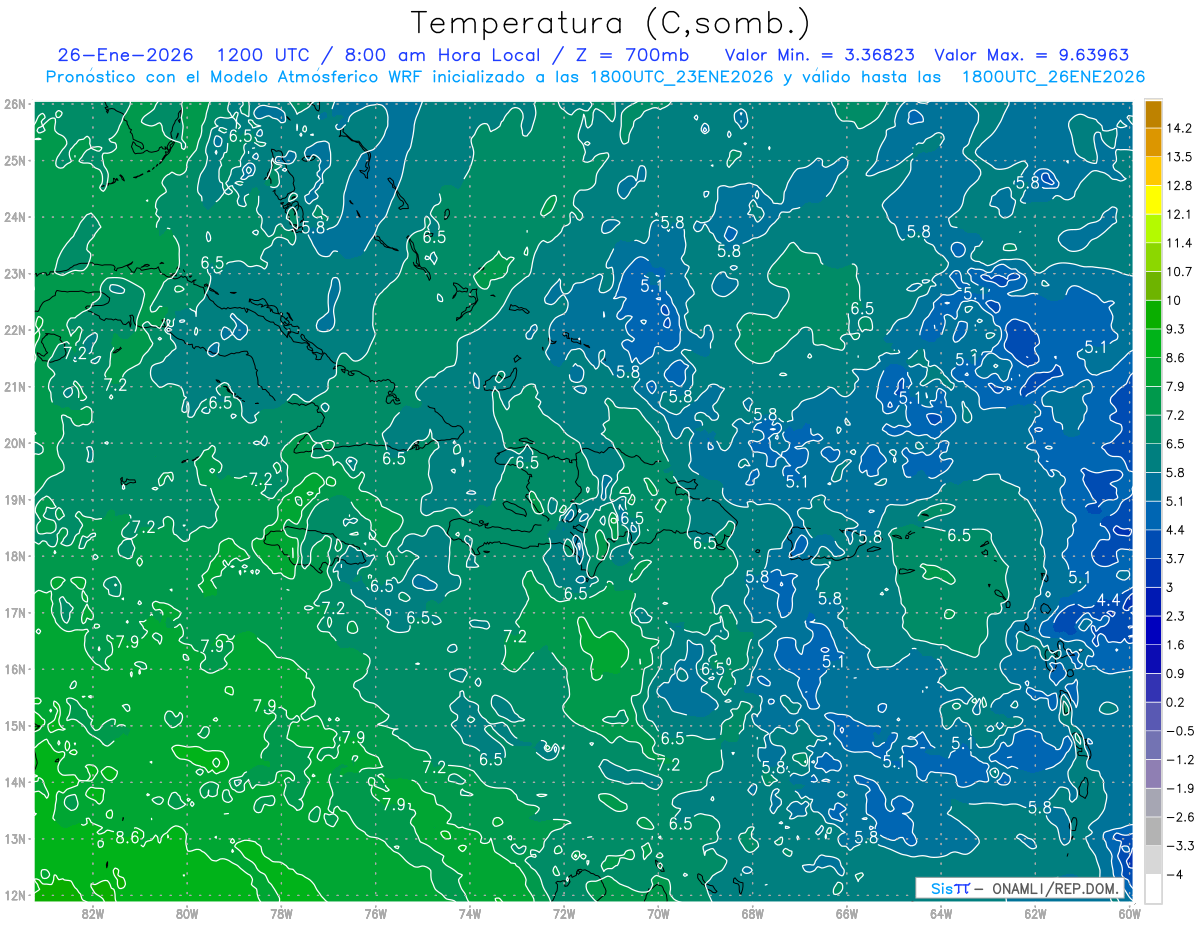The height and width of the screenshot is (927, 1200).
Task: Click the "72W" longitude axis label
Action: pyautogui.click(x=564, y=912)
